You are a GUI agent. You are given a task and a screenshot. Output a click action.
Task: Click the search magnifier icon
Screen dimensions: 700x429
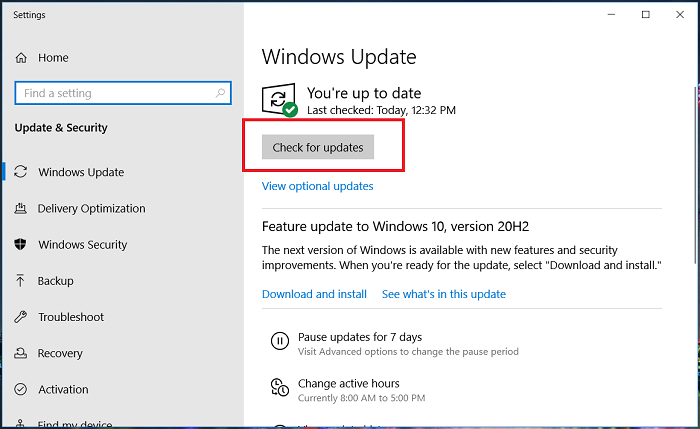point(220,93)
